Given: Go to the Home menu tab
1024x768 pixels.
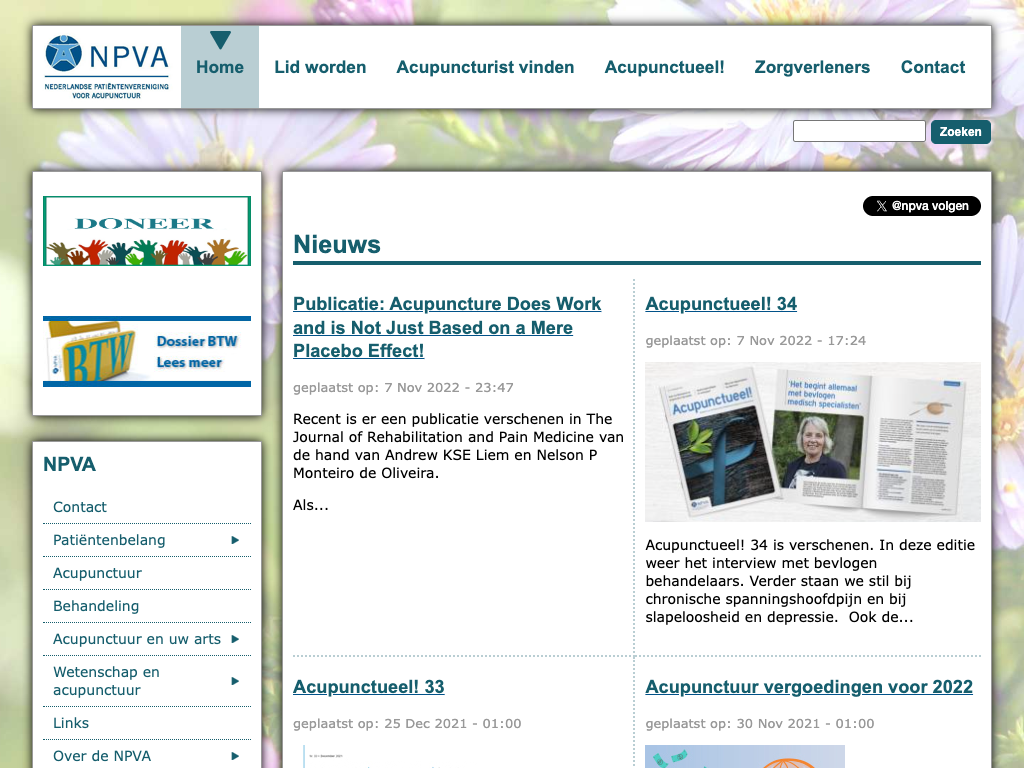Looking at the screenshot, I should (220, 67).
